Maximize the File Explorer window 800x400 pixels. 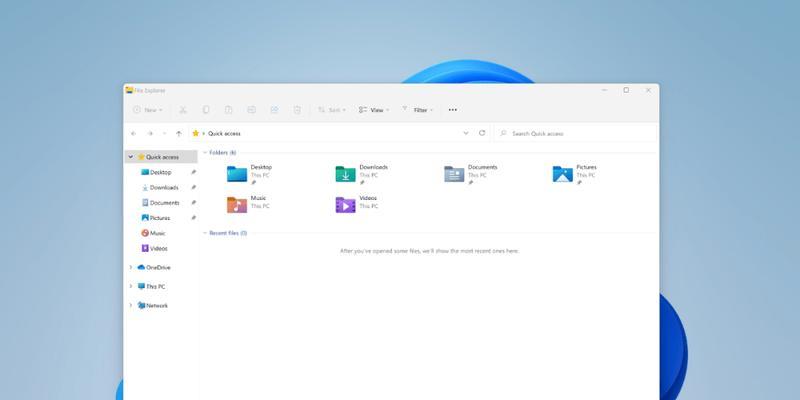(x=626, y=90)
